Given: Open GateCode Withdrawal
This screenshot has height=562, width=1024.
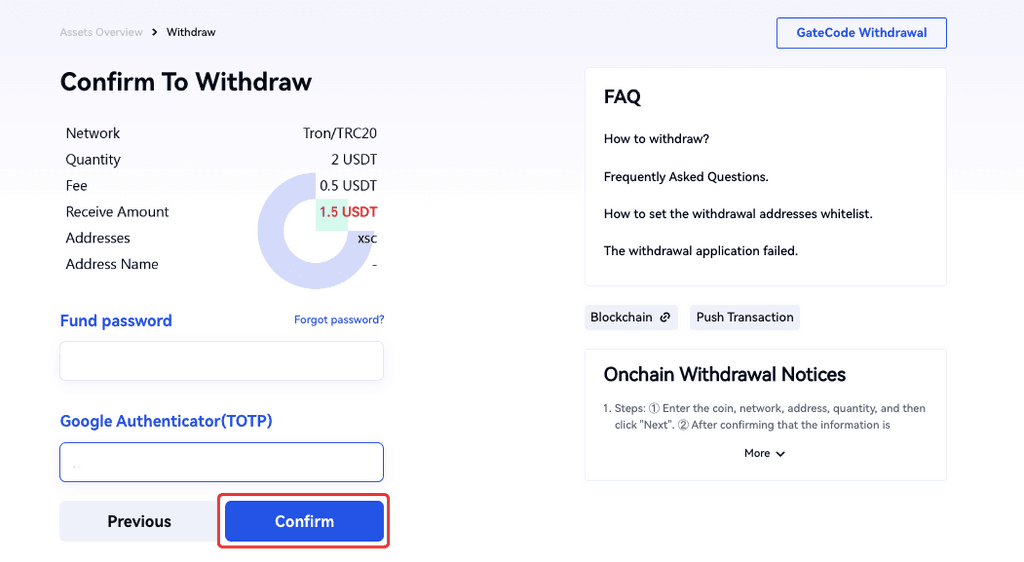Looking at the screenshot, I should tap(861, 33).
